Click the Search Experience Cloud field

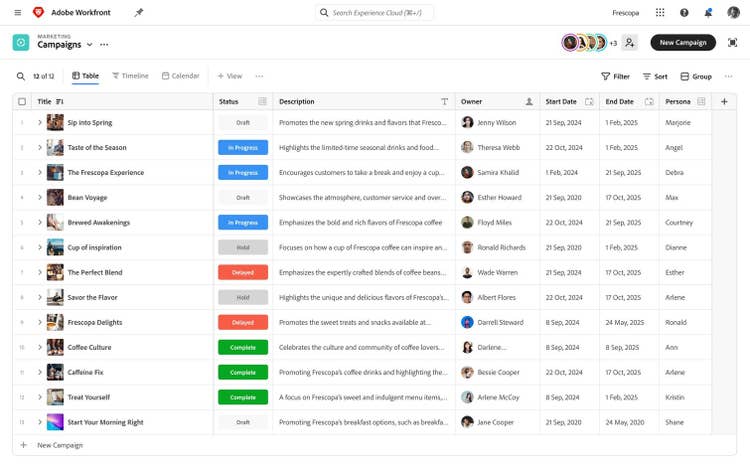click(376, 13)
